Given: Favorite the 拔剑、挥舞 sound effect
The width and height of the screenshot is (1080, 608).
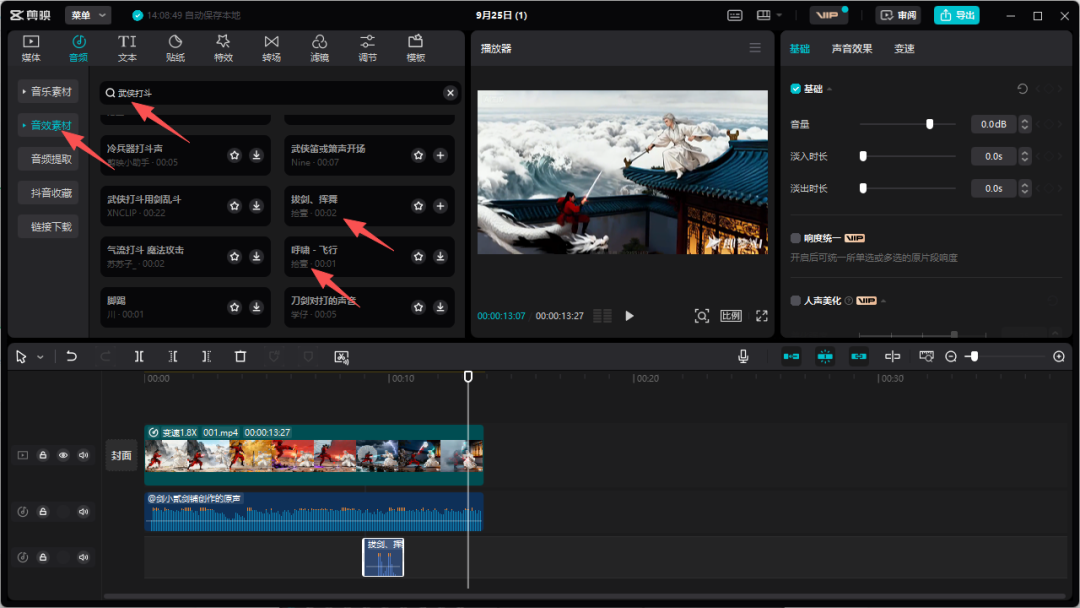Looking at the screenshot, I should coord(418,206).
